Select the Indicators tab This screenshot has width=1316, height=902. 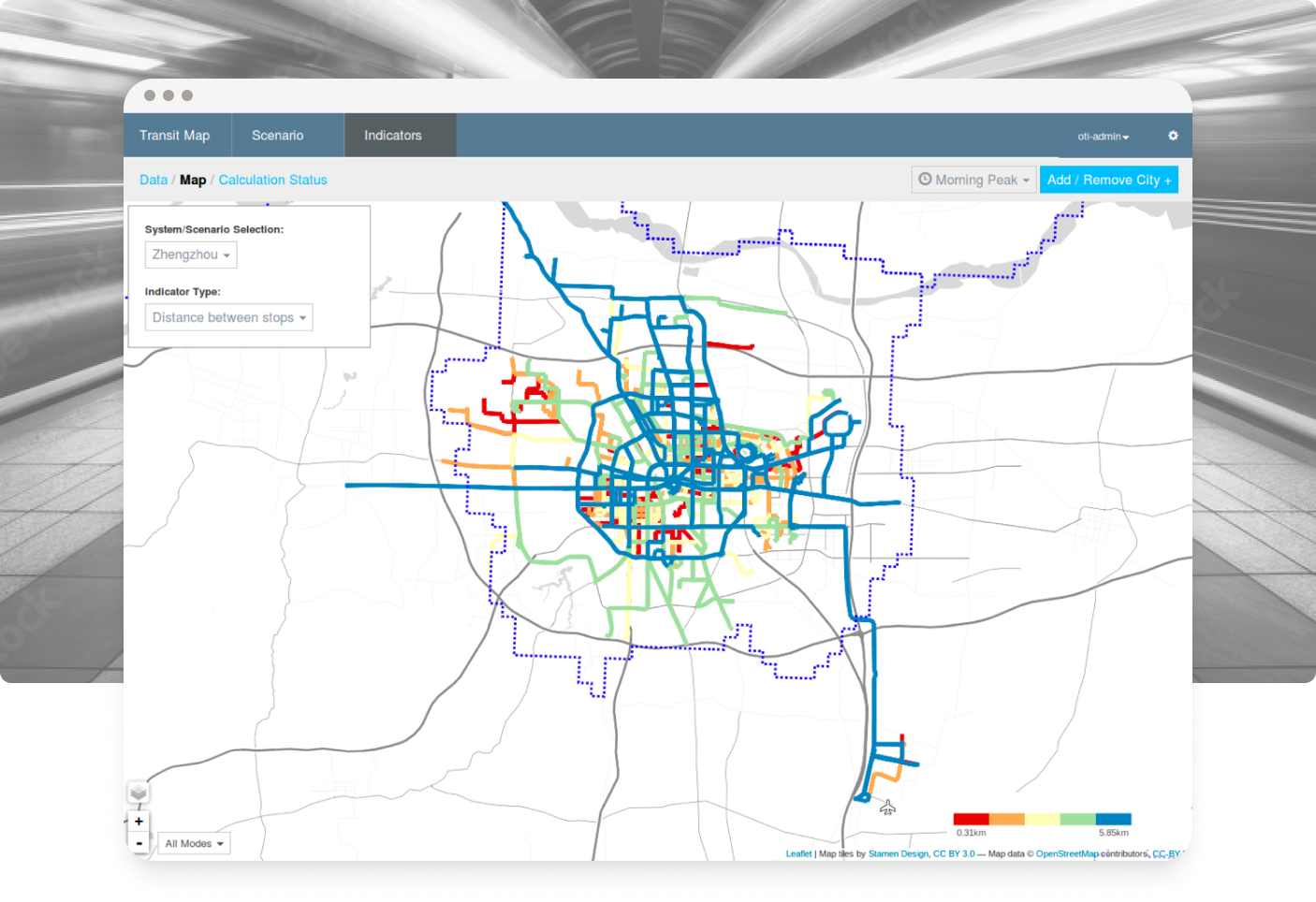coord(393,136)
